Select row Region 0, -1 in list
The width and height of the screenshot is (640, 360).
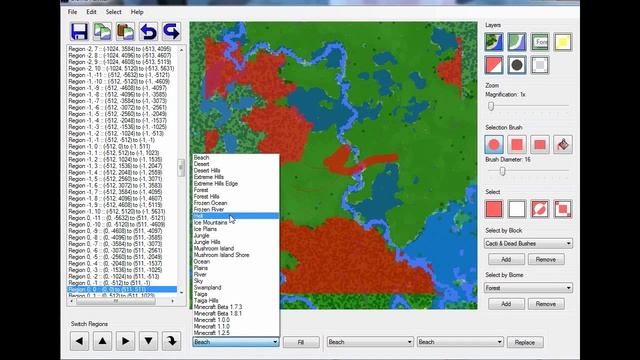coord(122,283)
